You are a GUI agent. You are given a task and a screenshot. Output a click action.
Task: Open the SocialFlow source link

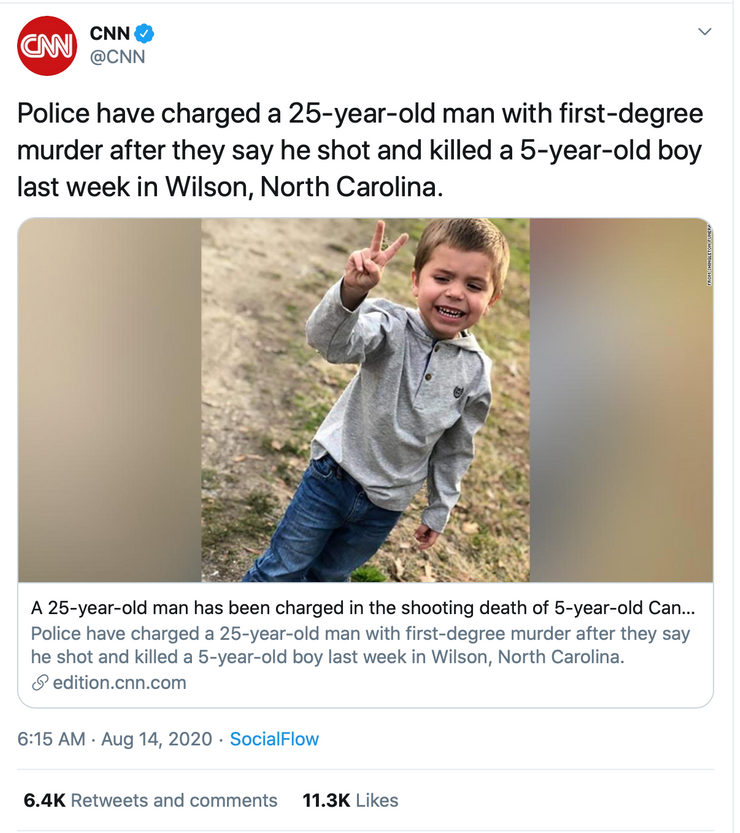pyautogui.click(x=274, y=739)
